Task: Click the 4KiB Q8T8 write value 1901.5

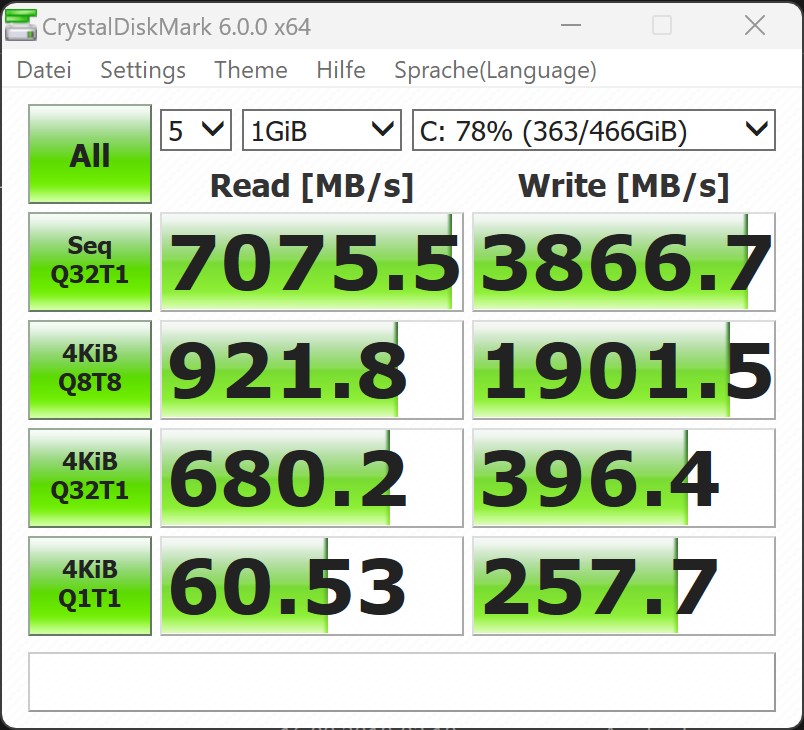Action: point(624,370)
